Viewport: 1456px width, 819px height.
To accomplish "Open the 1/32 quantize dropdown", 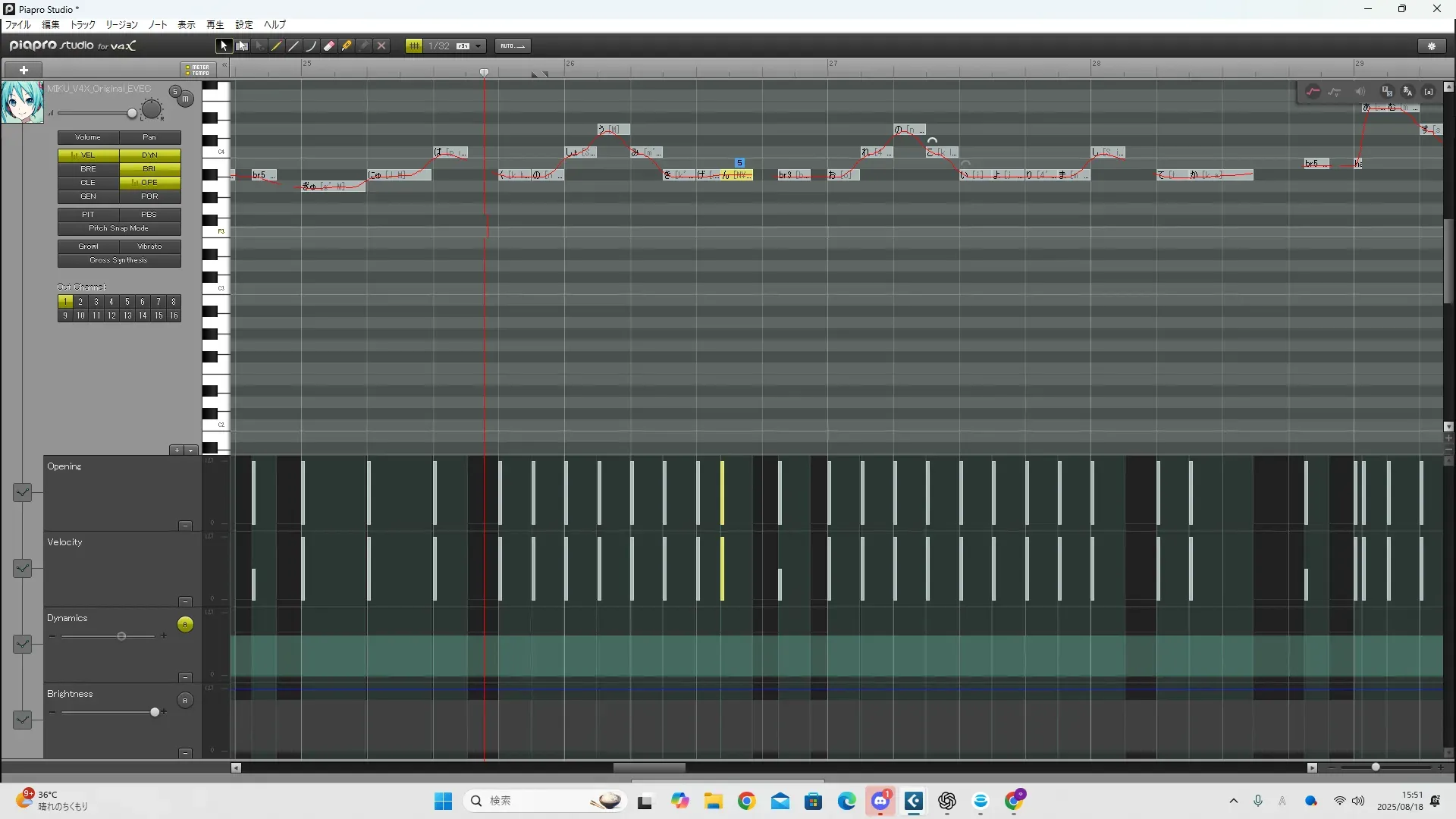I will click(479, 46).
